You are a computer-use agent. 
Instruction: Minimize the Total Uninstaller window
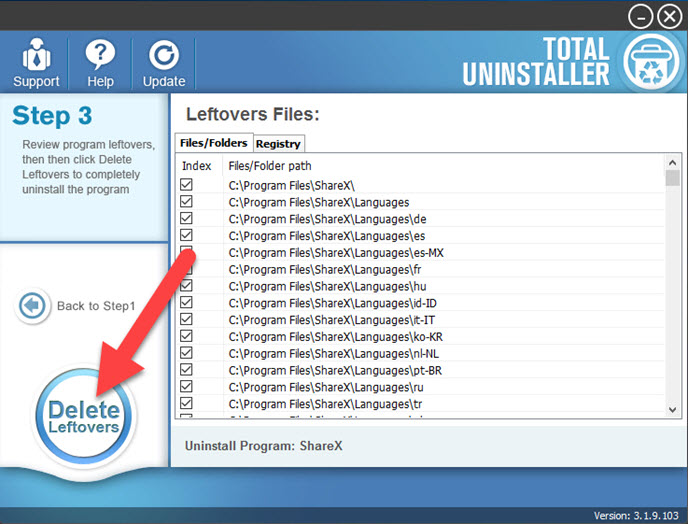pyautogui.click(x=641, y=17)
